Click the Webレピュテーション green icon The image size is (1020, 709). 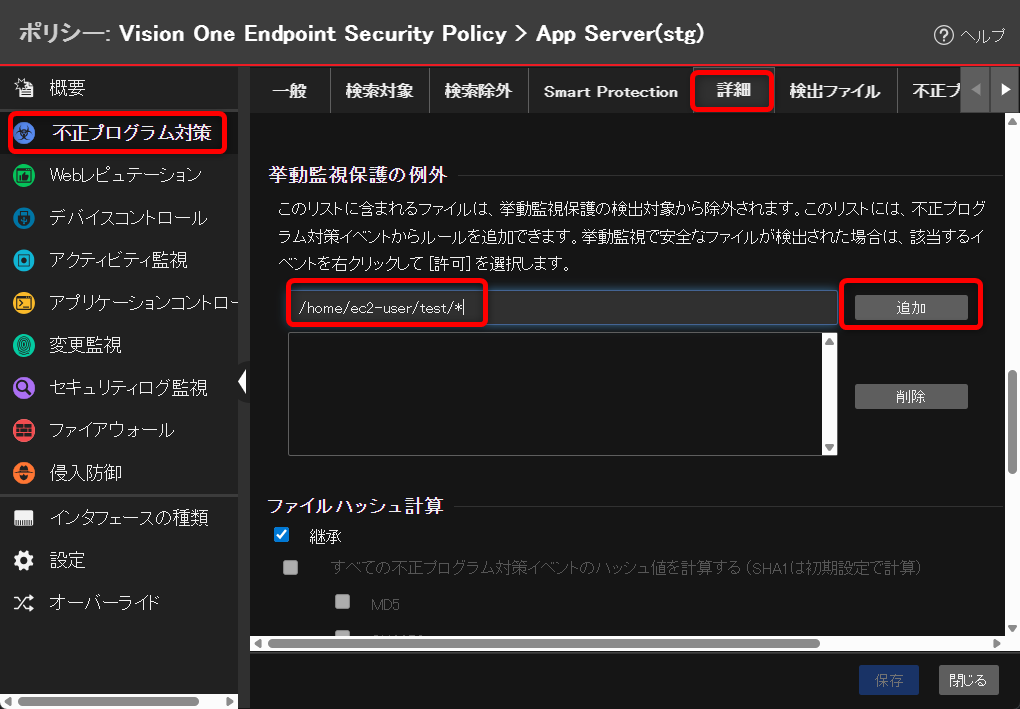24,175
